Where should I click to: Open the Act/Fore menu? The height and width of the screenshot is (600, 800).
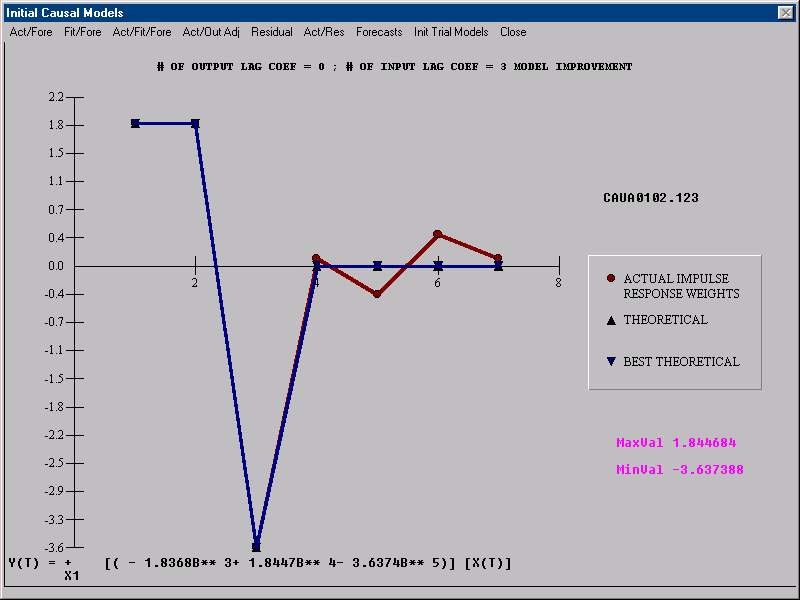[31, 32]
